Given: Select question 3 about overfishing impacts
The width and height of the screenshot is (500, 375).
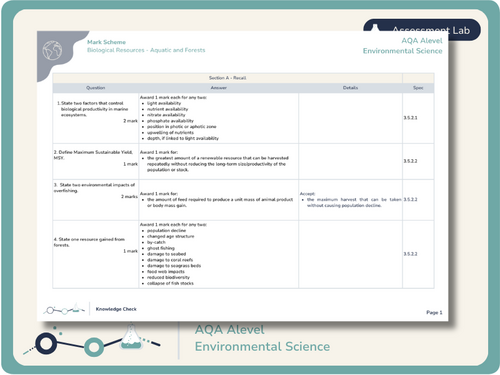Looking at the screenshot, I should [94, 188].
